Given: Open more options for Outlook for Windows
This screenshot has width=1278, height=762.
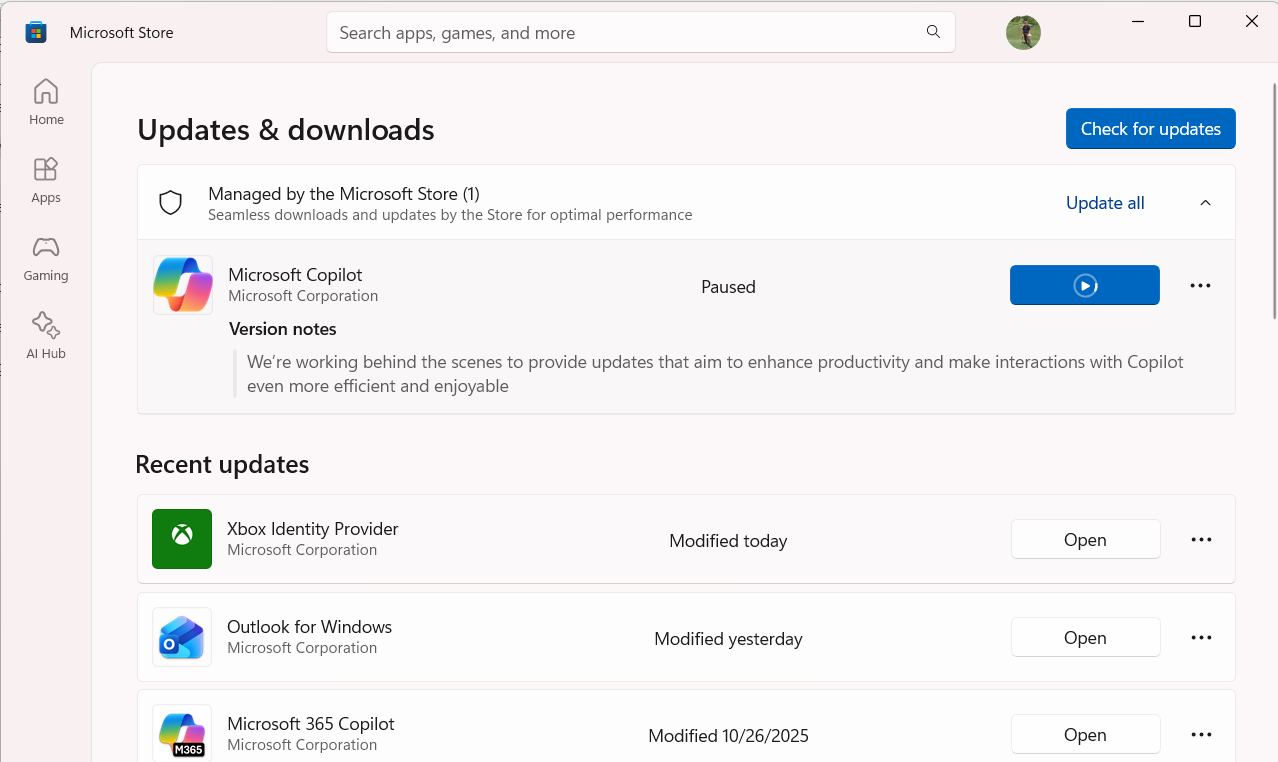Looking at the screenshot, I should (x=1201, y=638).
